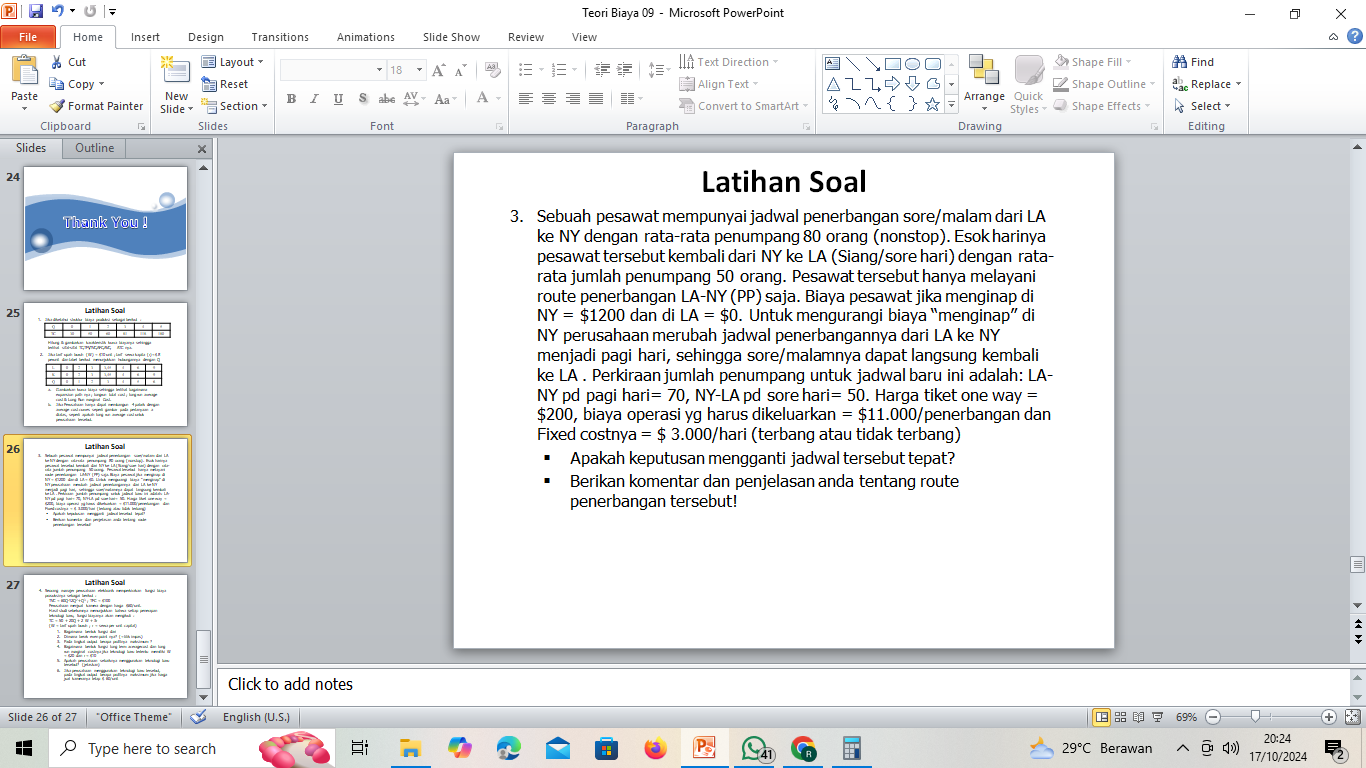Click zoom in plus button
Image resolution: width=1366 pixels, height=768 pixels.
(x=1329, y=717)
